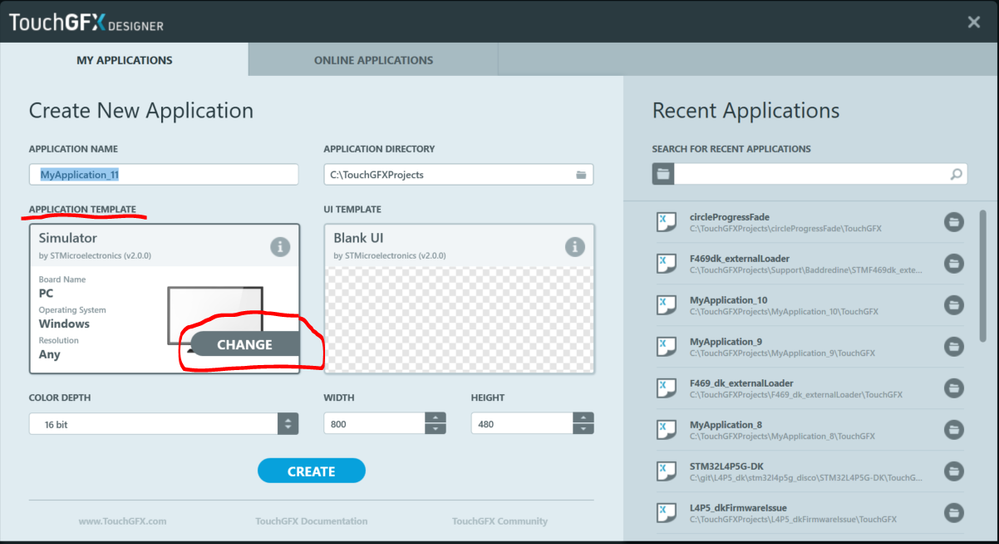
Task: Open TouchGFX Community link
Action: [x=500, y=521]
